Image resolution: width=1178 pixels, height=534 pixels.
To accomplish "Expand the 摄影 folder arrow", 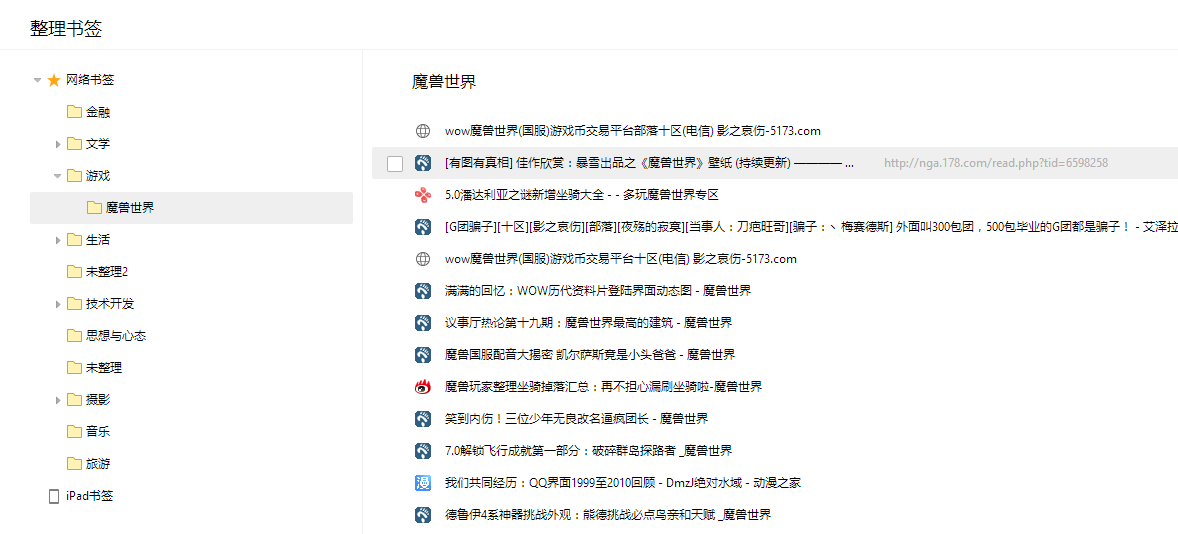I will (x=58, y=400).
